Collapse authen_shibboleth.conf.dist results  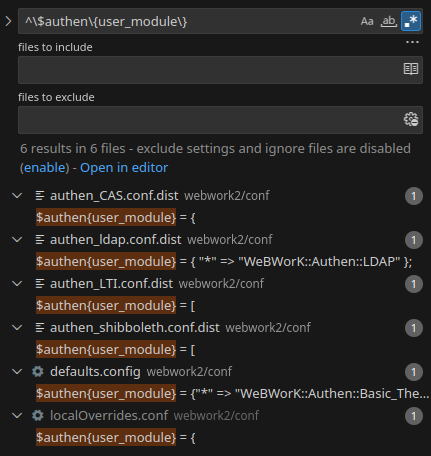click(x=17, y=328)
